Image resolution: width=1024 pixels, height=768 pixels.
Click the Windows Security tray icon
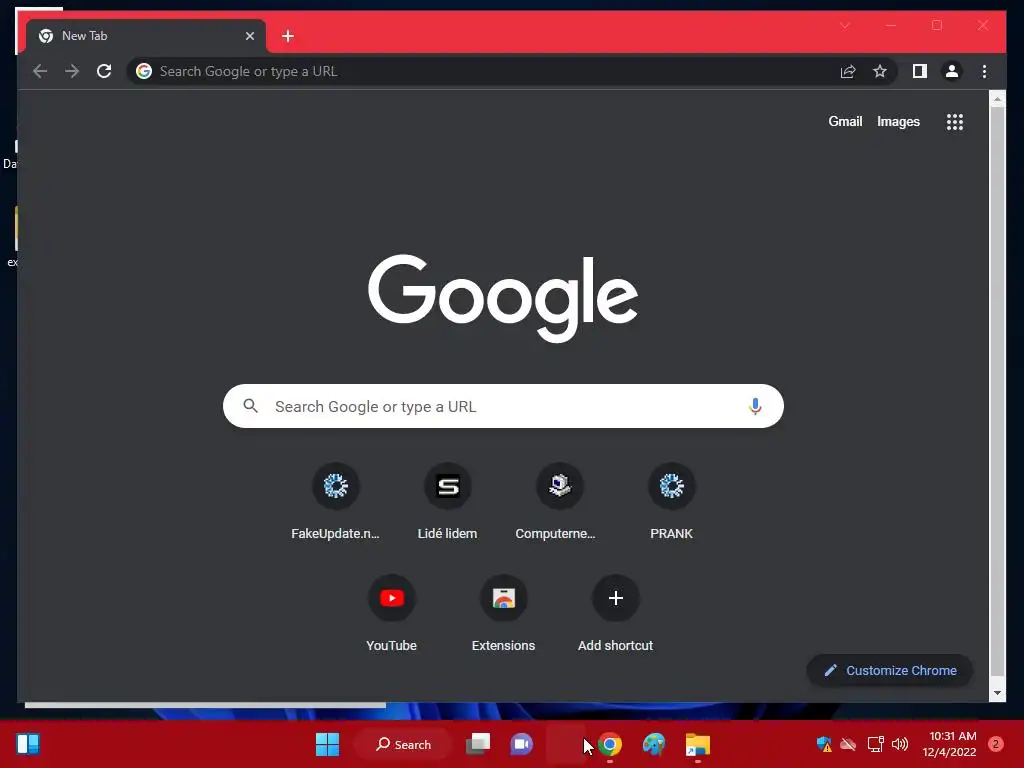(824, 744)
